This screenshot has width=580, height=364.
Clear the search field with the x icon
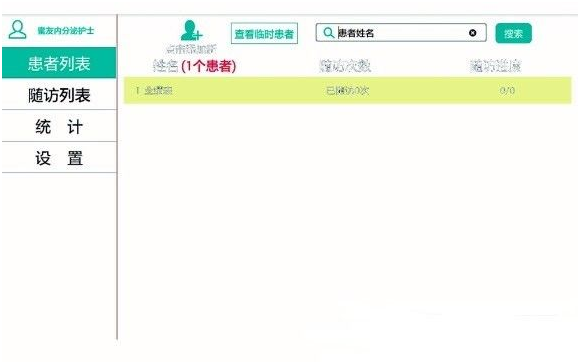coord(472,33)
